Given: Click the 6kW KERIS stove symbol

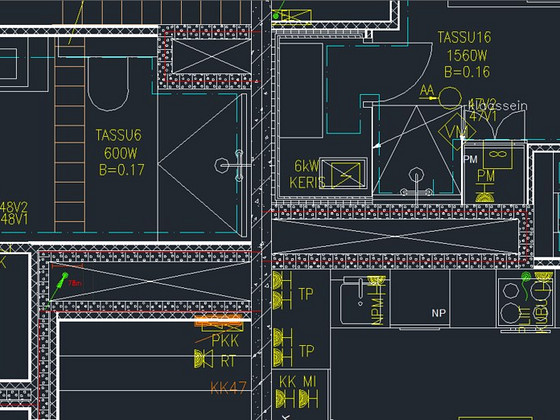Looking at the screenshot, I should [x=343, y=174].
